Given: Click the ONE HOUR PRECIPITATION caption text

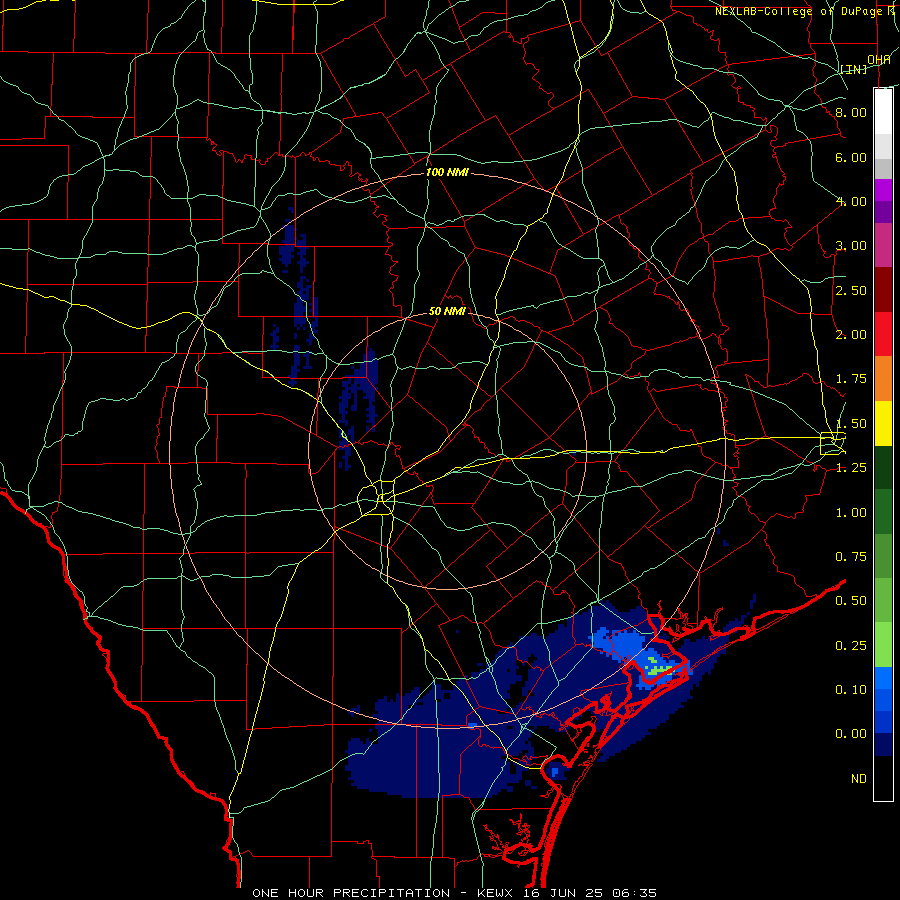Looking at the screenshot, I should (x=351, y=893).
